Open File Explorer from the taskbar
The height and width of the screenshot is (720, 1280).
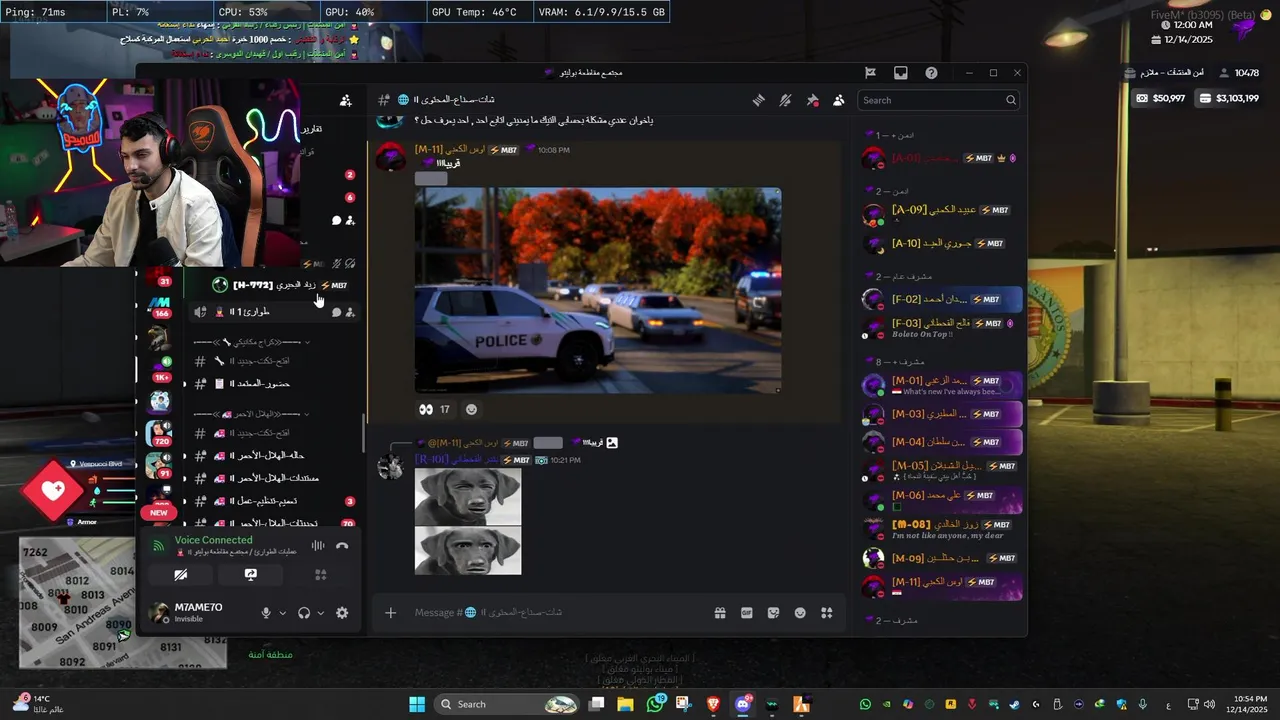point(626,704)
